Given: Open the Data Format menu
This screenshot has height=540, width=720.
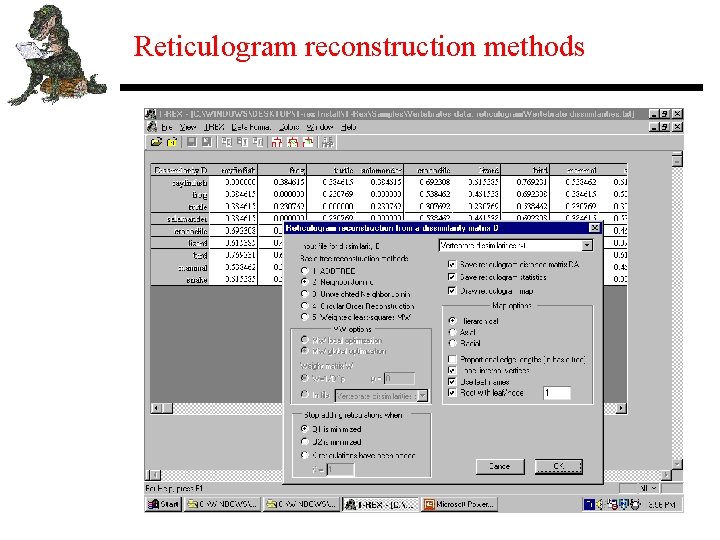Looking at the screenshot, I should (x=251, y=127).
